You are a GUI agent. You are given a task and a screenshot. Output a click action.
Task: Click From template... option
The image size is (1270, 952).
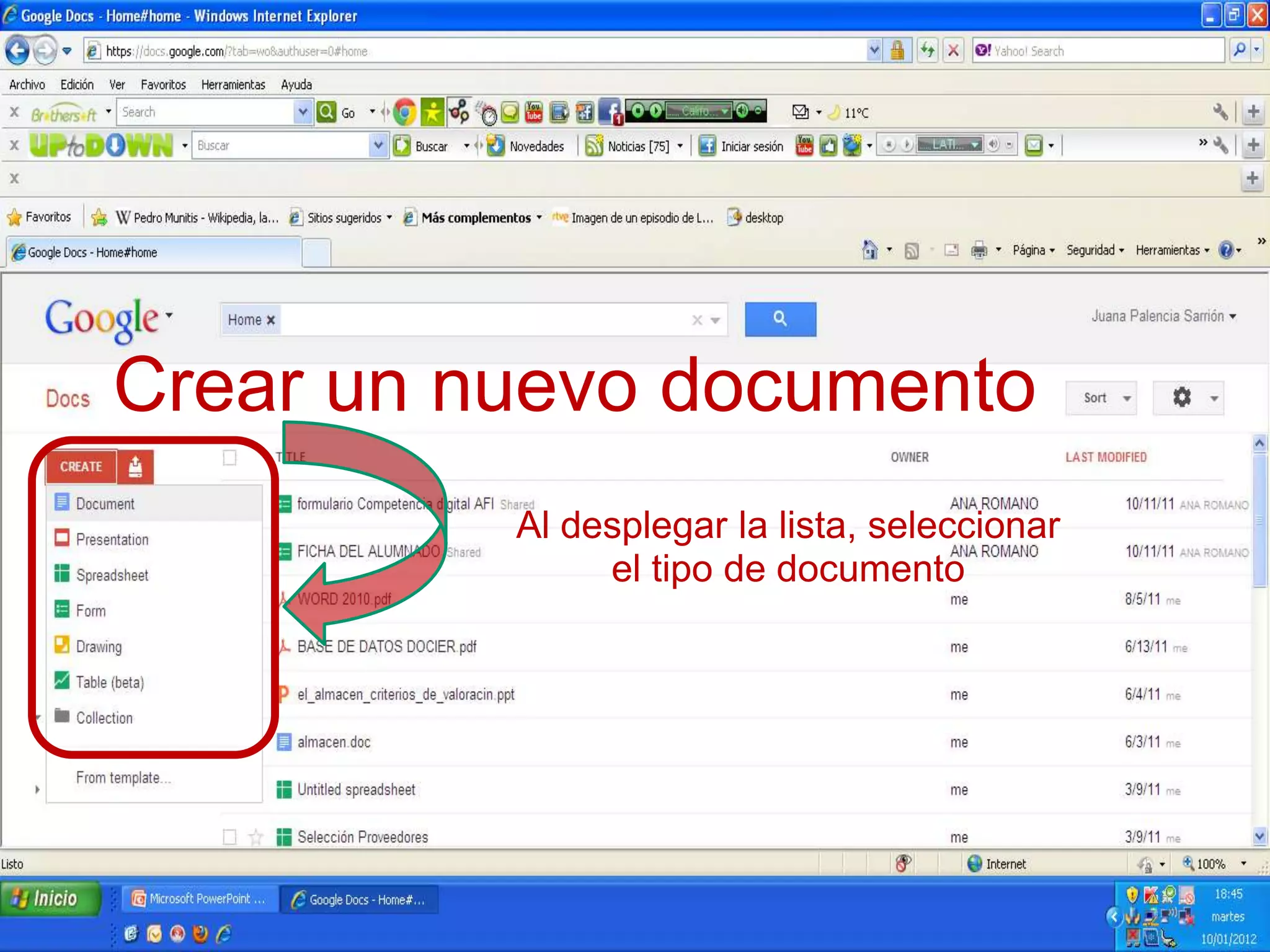123,777
